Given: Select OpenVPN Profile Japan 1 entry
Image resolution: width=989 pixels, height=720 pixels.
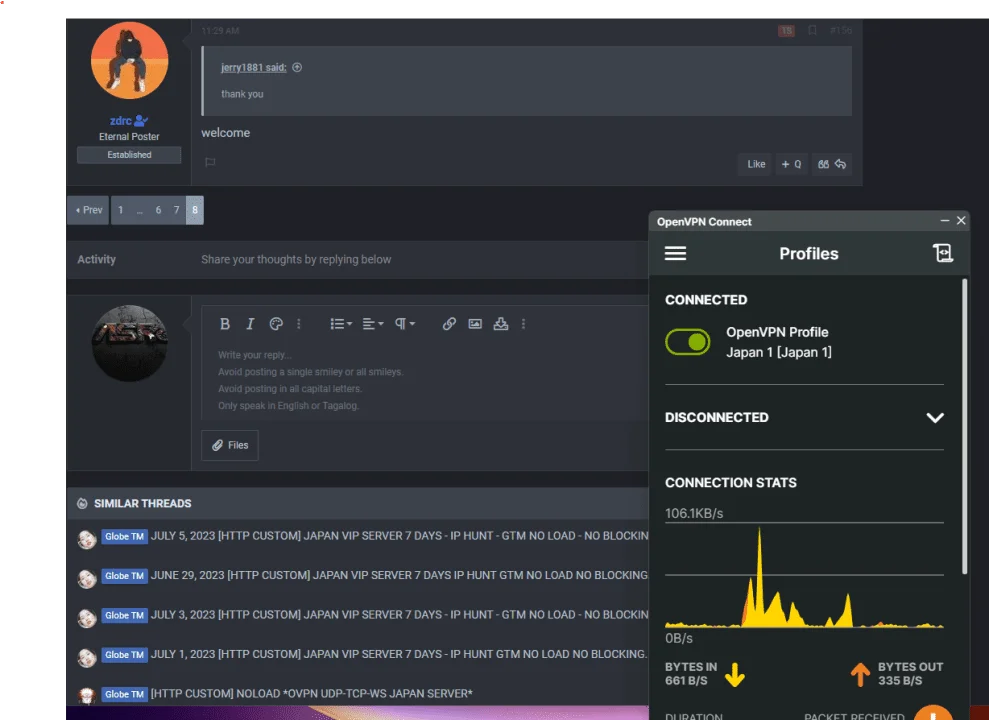Looking at the screenshot, I should [778, 342].
